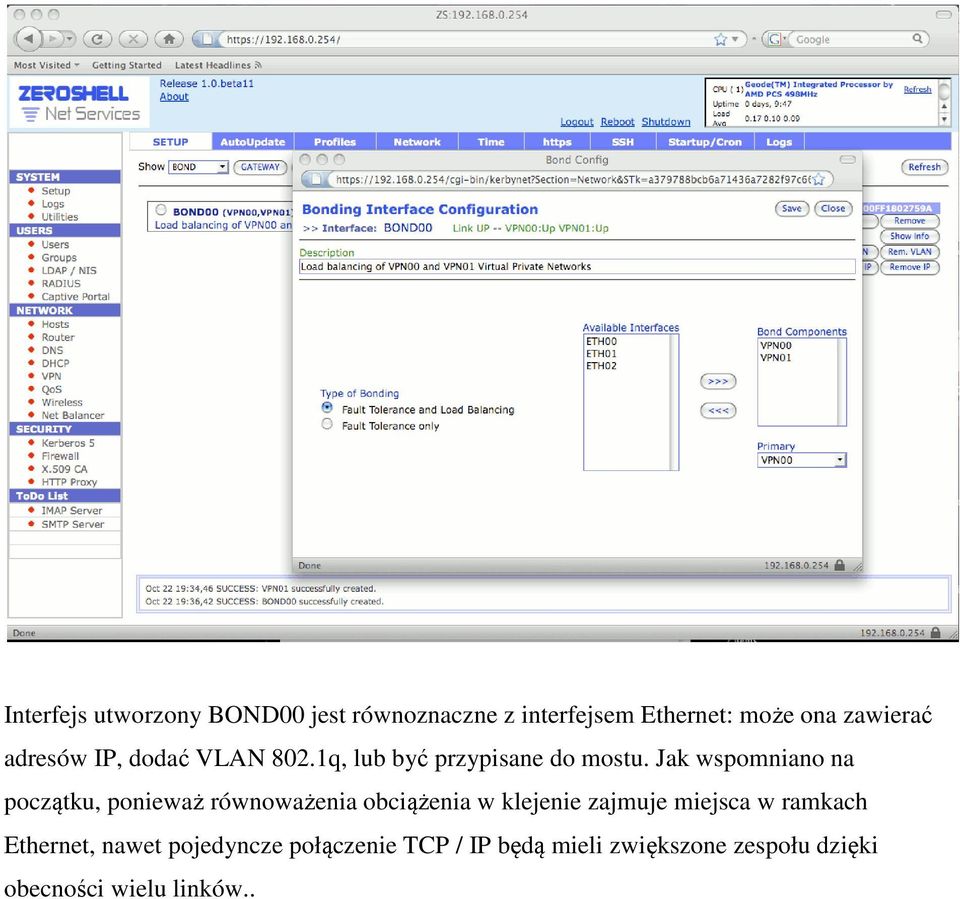960x899 pixels.
Task: Open the Primary VPN00 dropdown
Action: 802,460
